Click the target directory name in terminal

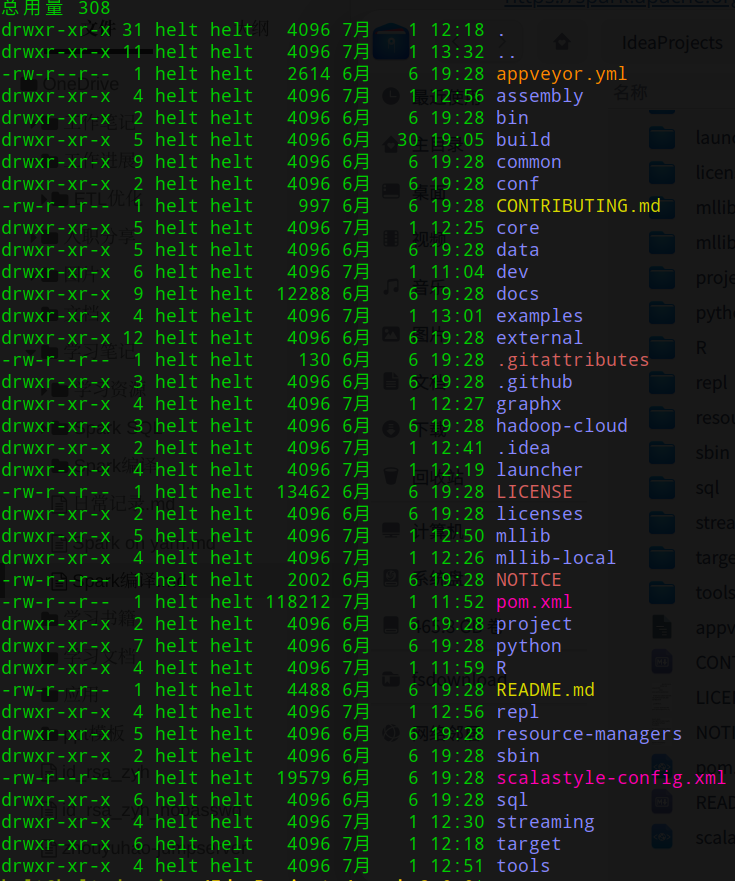pos(529,844)
